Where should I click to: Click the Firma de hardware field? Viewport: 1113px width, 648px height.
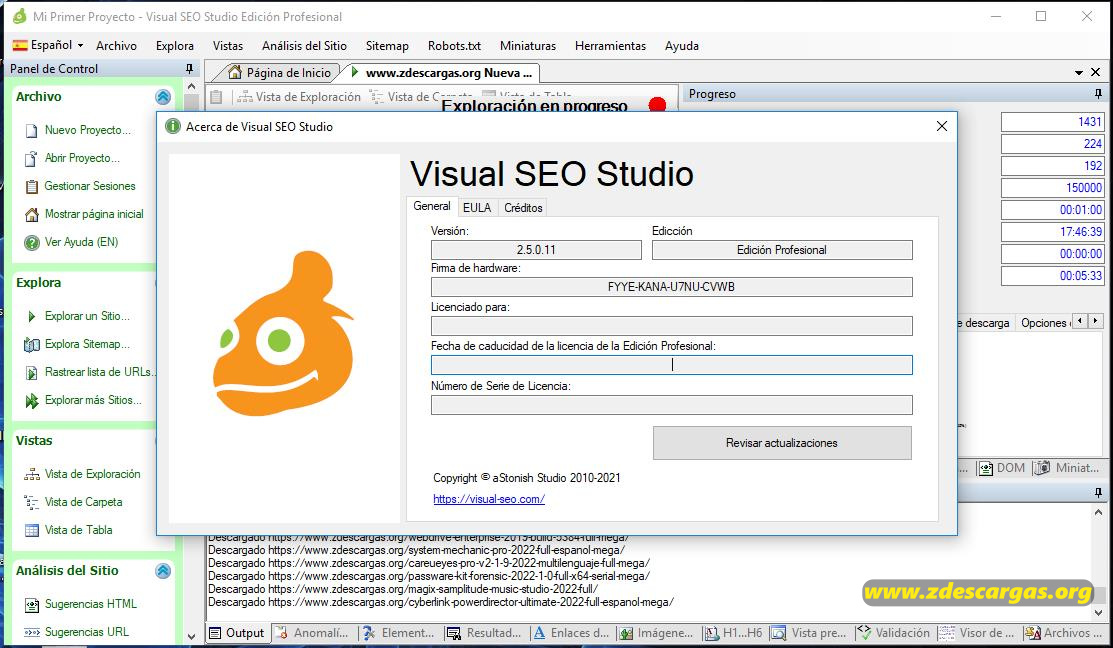coord(671,287)
